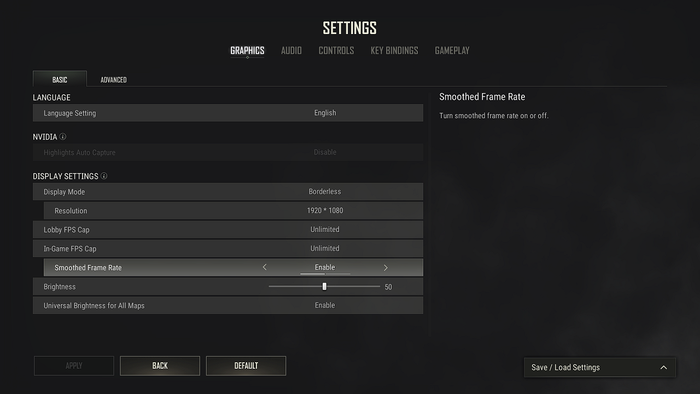Image resolution: width=700 pixels, height=394 pixels.
Task: Click the Back button
Action: pyautogui.click(x=160, y=366)
